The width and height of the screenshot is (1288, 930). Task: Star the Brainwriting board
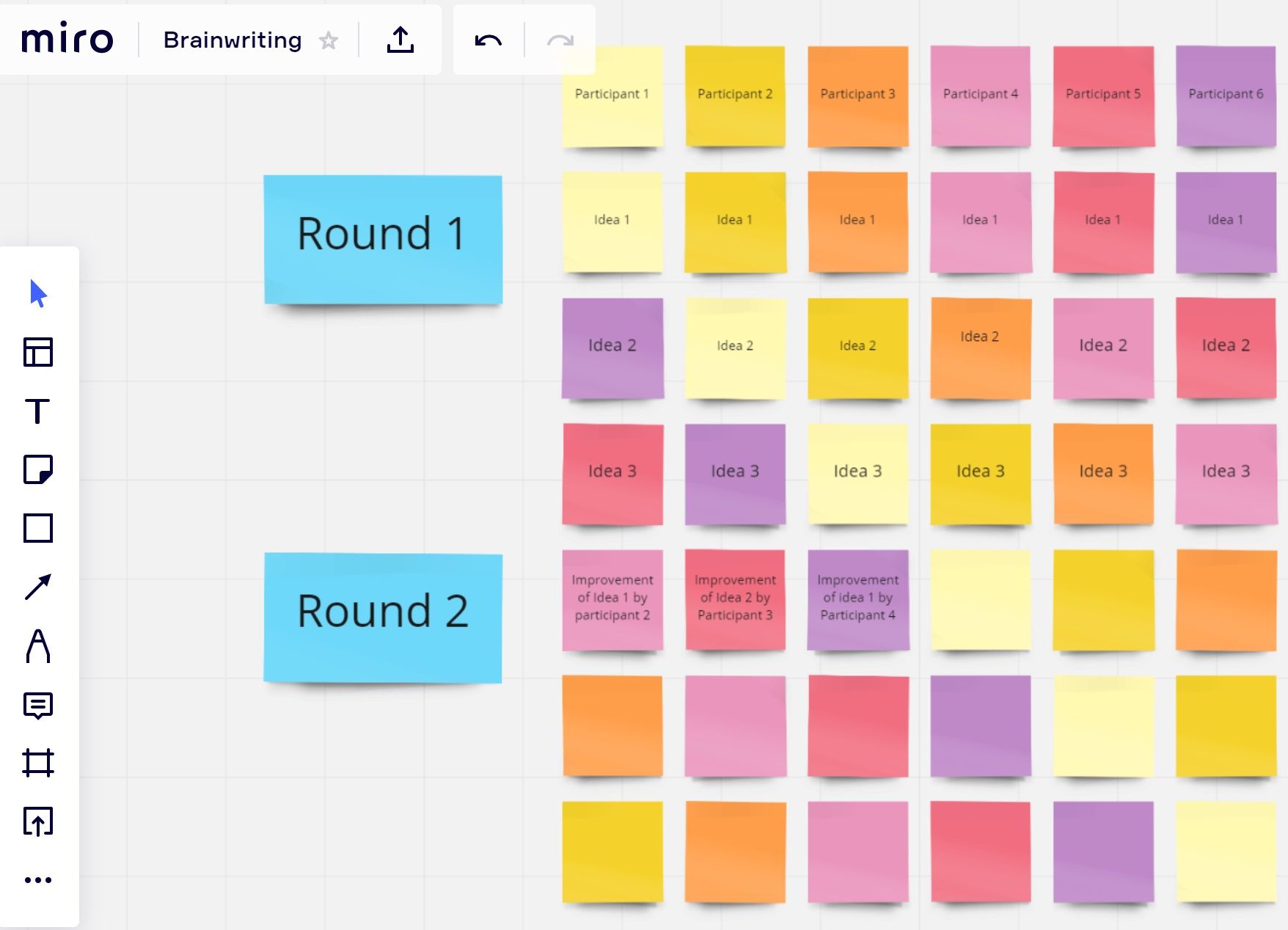pos(329,40)
